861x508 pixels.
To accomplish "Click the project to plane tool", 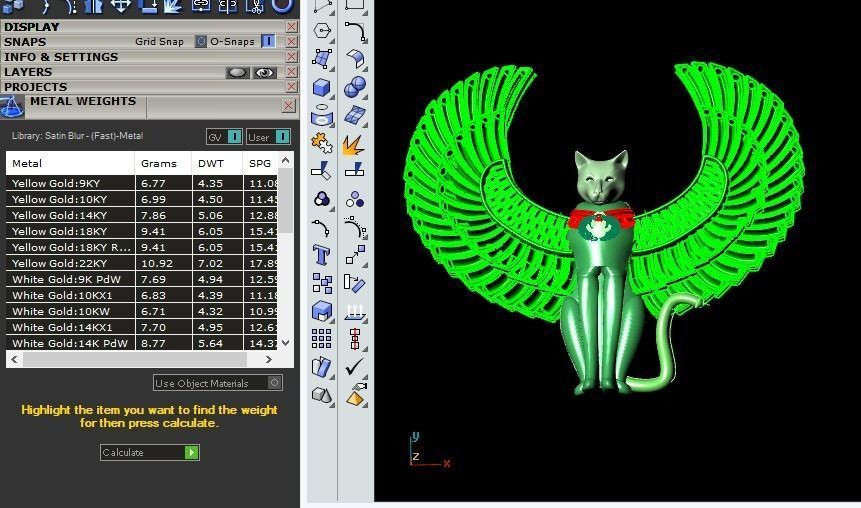I will click(x=355, y=312).
